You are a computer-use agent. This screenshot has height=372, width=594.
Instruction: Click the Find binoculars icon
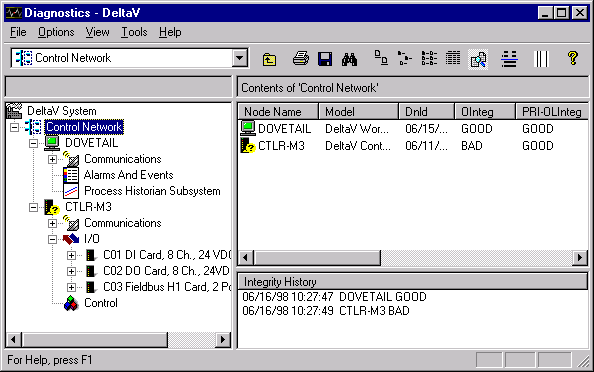coord(349,59)
